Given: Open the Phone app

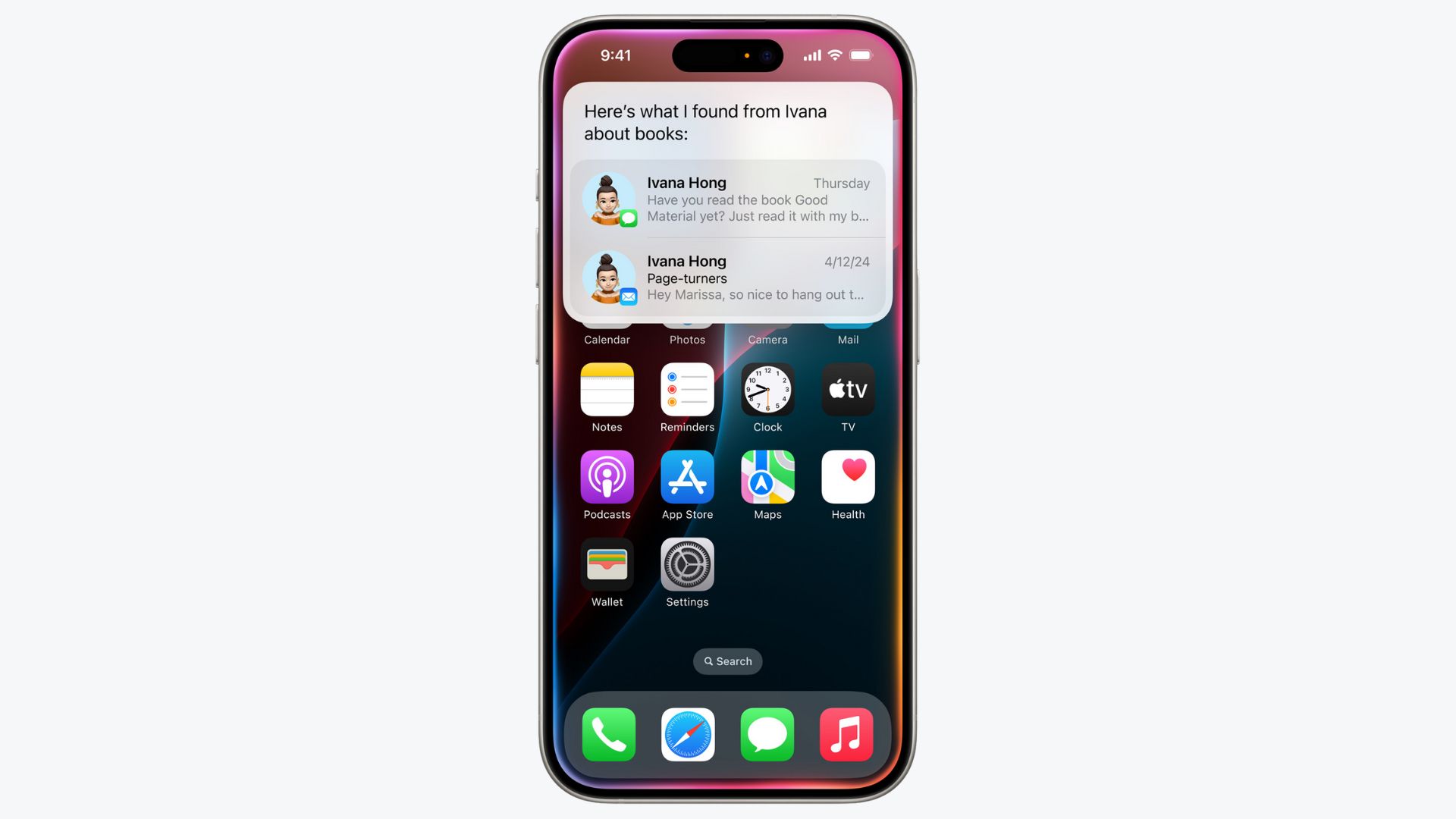Looking at the screenshot, I should coord(608,733).
